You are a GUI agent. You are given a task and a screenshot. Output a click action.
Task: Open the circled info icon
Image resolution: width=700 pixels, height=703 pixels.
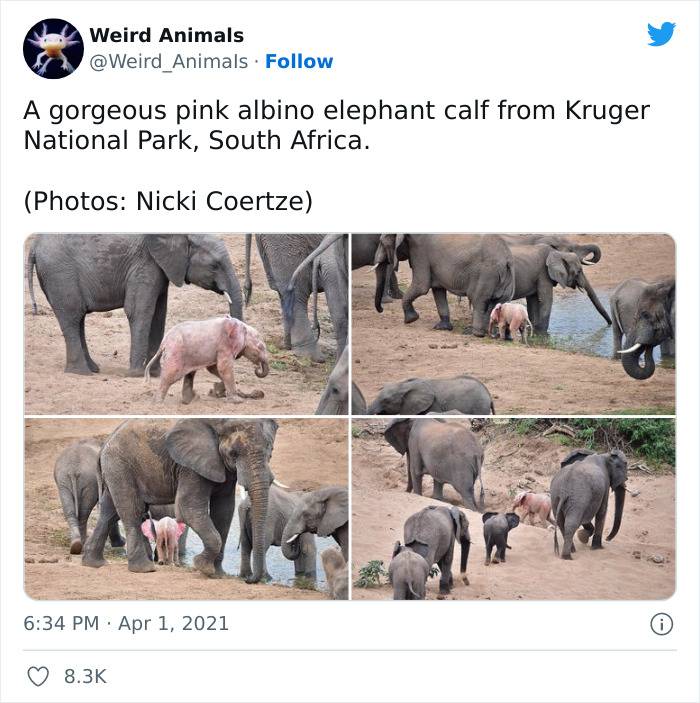661,624
